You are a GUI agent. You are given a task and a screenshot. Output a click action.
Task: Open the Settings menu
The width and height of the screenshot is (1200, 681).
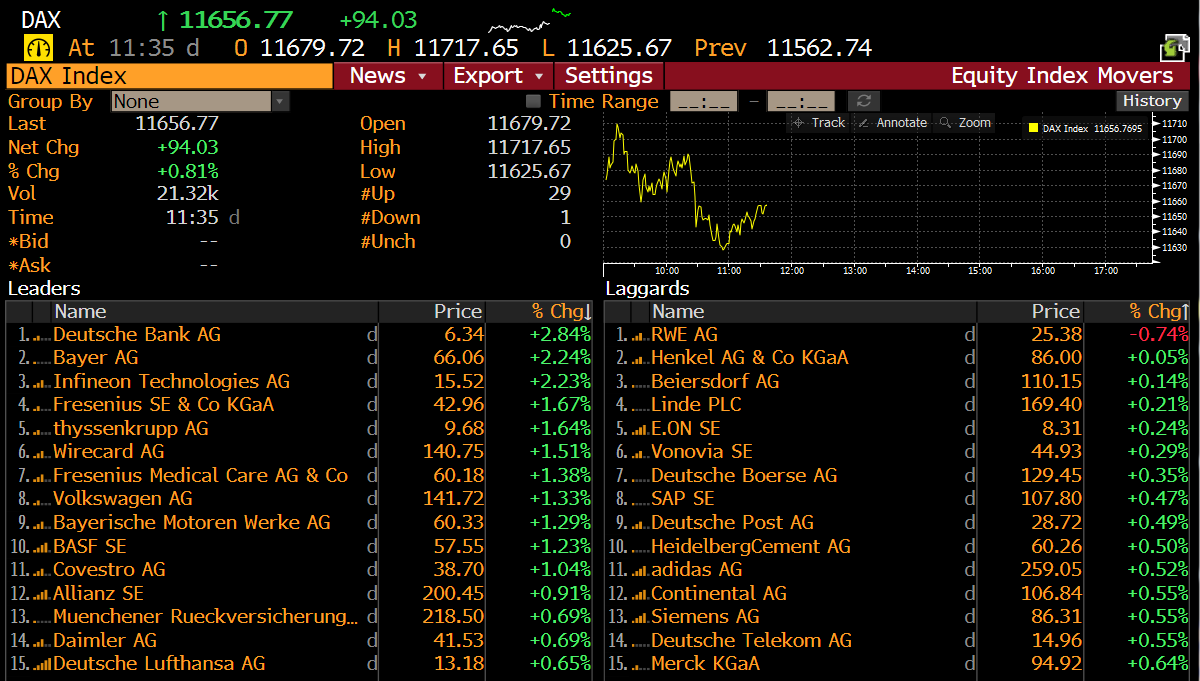pos(609,76)
